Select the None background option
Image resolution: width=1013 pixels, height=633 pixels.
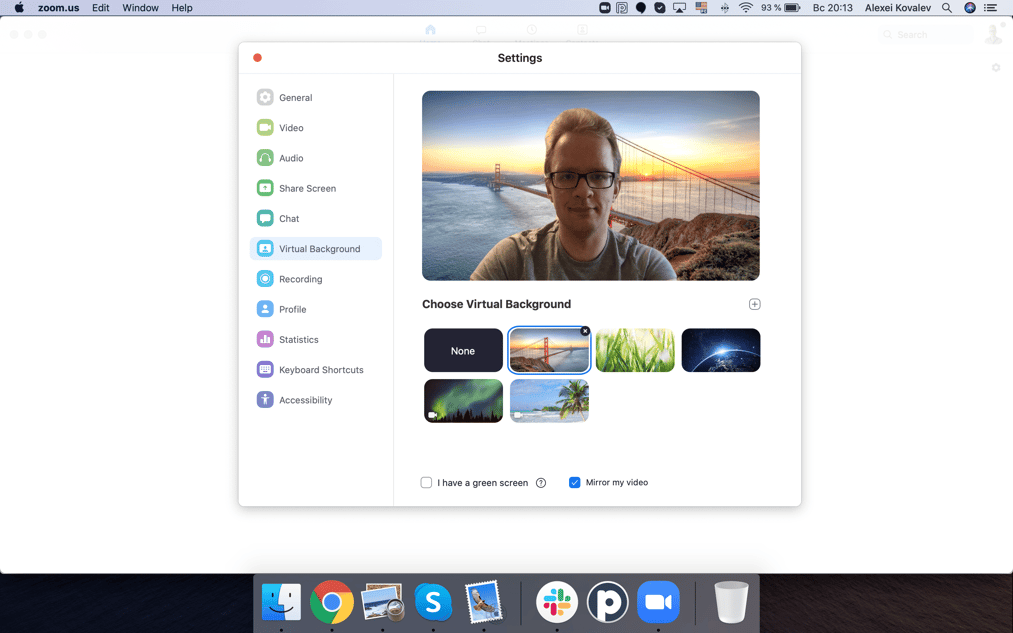(463, 350)
